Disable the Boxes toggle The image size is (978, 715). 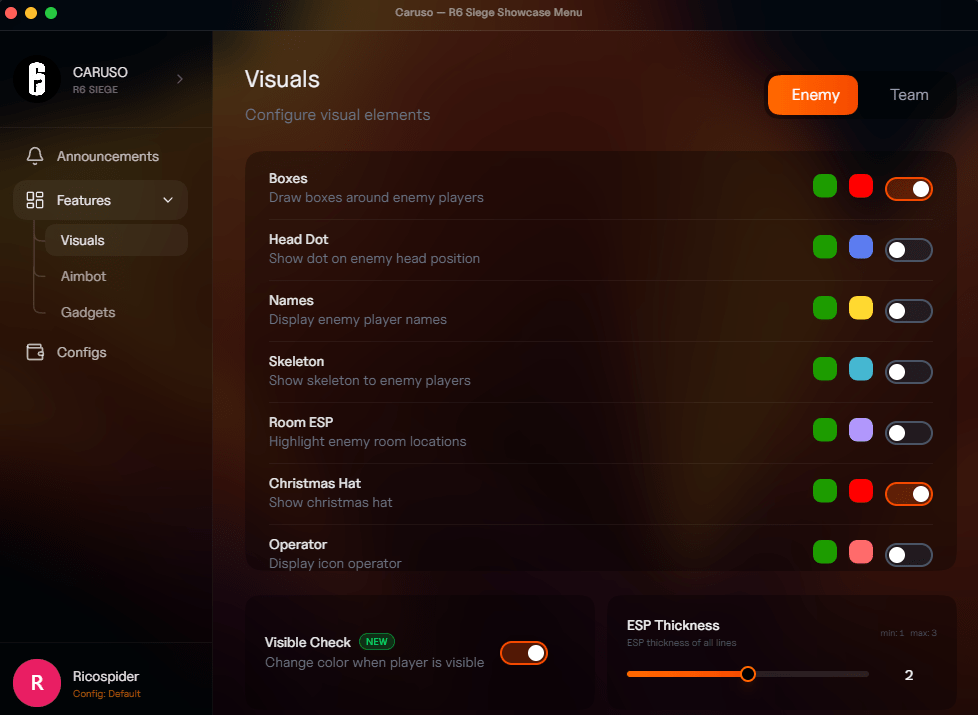click(909, 189)
